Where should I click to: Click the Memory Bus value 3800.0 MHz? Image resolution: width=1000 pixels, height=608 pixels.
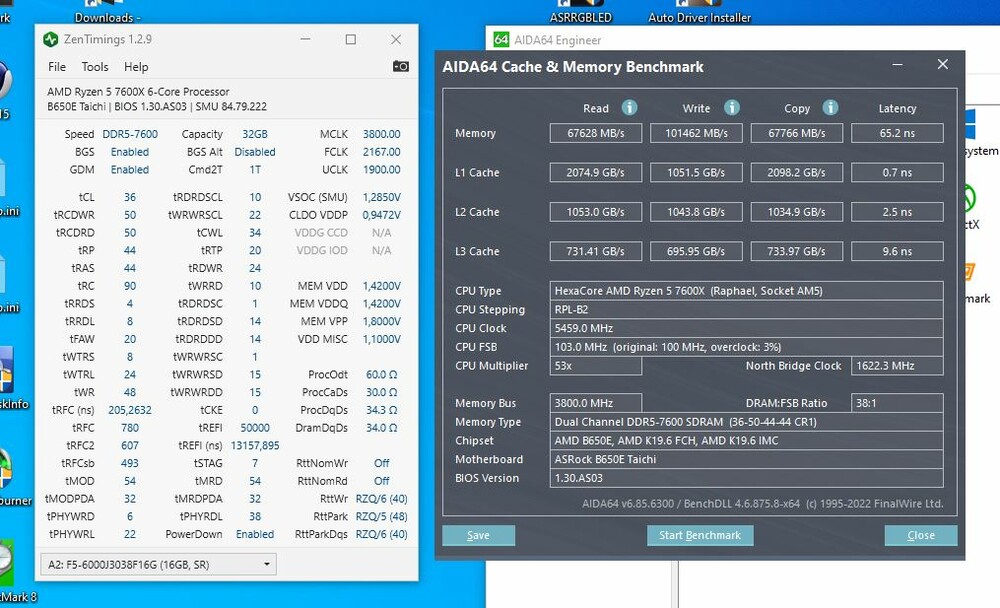(x=596, y=403)
